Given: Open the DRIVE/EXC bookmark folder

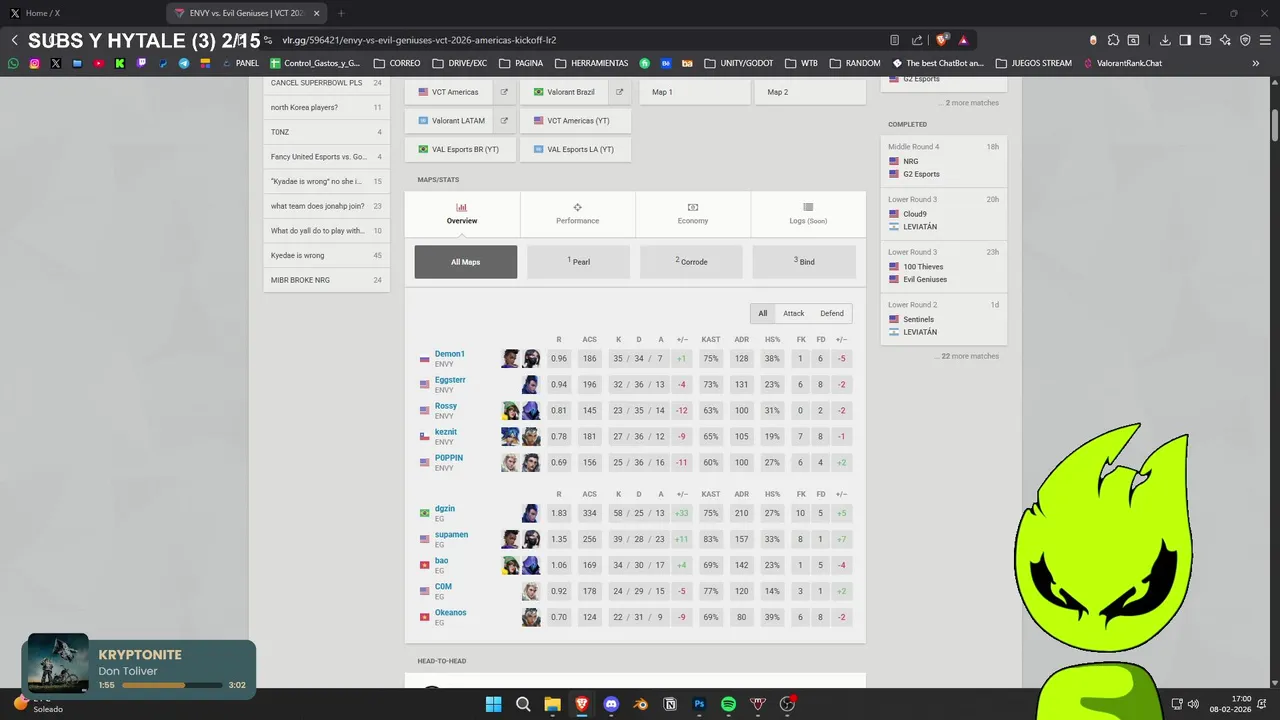Looking at the screenshot, I should [460, 63].
